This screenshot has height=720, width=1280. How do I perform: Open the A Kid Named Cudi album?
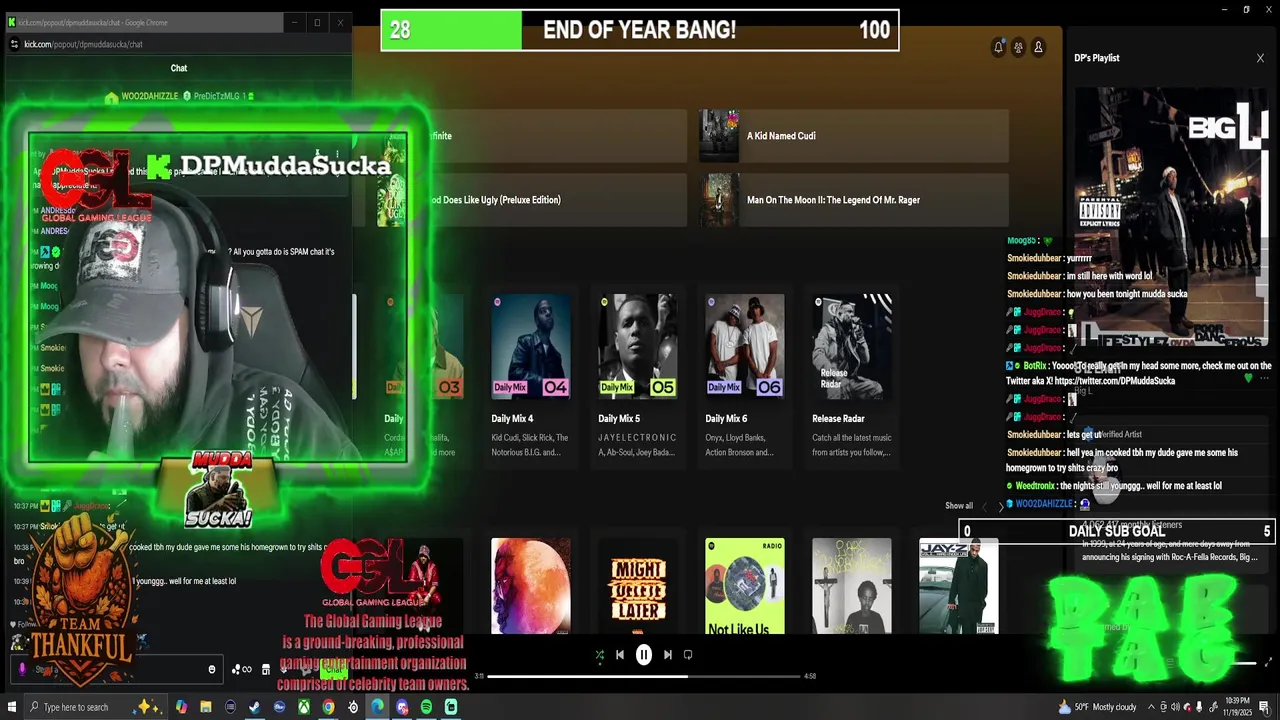coord(853,136)
